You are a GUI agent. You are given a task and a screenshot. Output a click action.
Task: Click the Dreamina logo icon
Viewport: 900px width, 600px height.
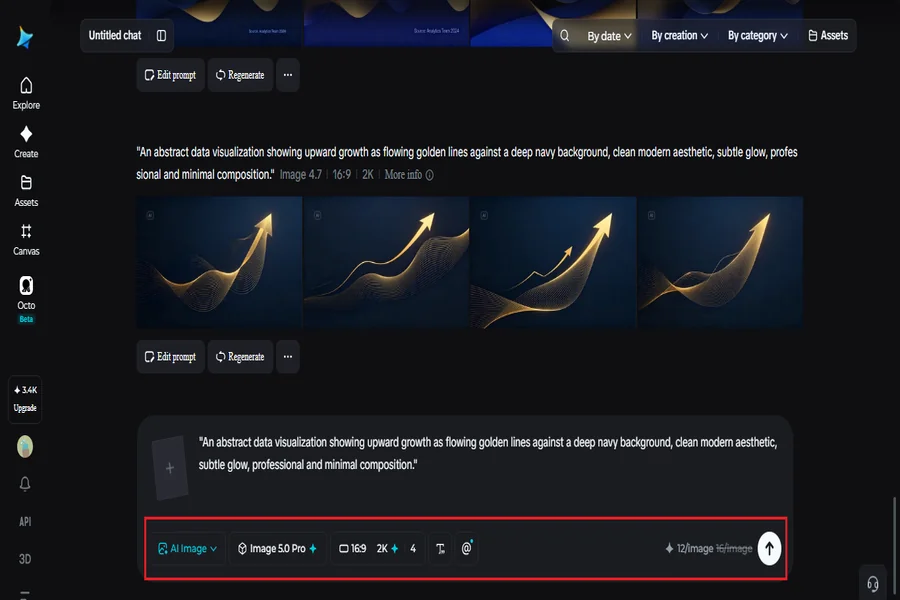[25, 38]
